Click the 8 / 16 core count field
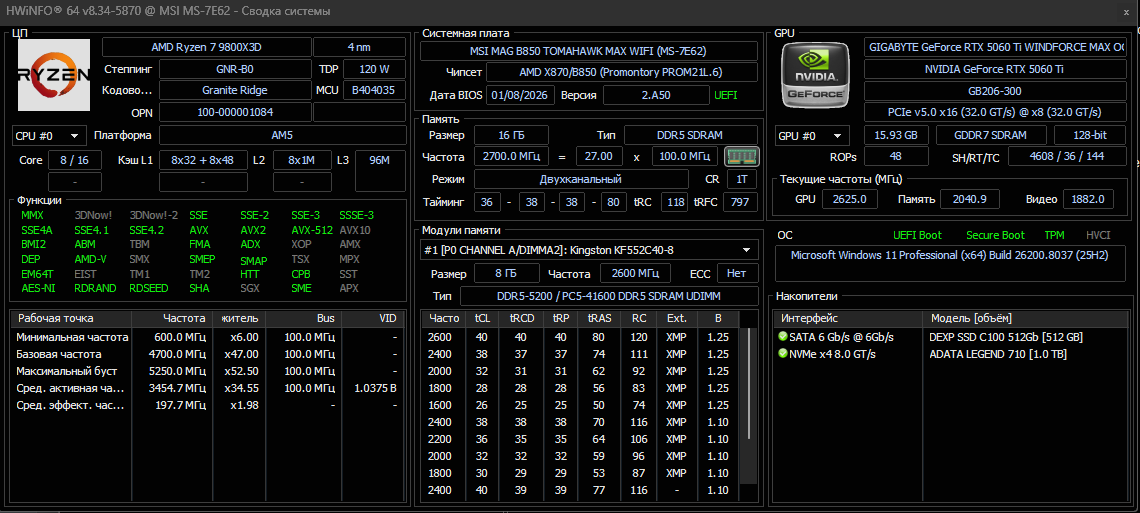The width and height of the screenshot is (1140, 513). tap(75, 160)
